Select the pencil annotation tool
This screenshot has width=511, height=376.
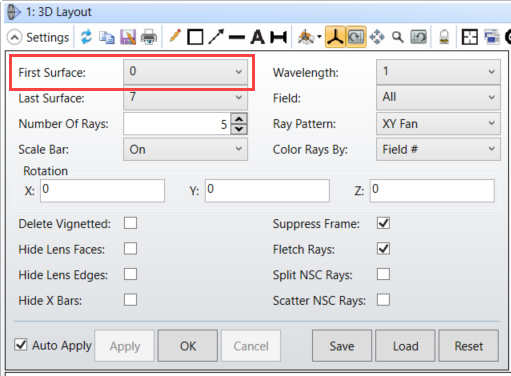click(175, 36)
